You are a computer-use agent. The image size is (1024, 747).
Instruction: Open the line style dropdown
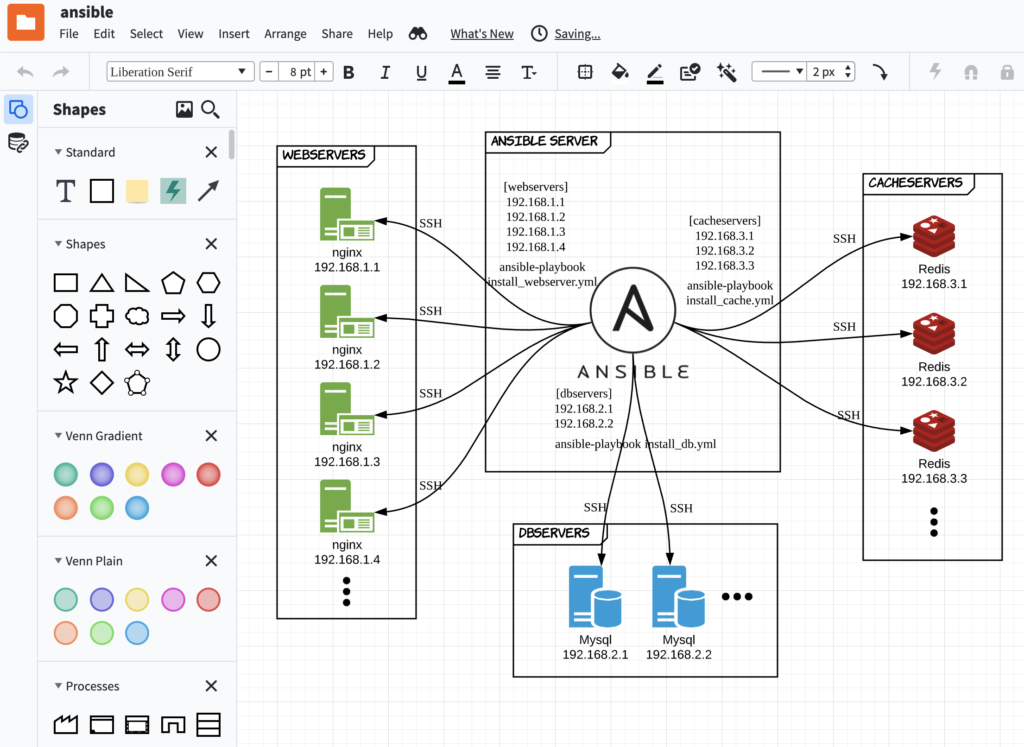pos(780,71)
